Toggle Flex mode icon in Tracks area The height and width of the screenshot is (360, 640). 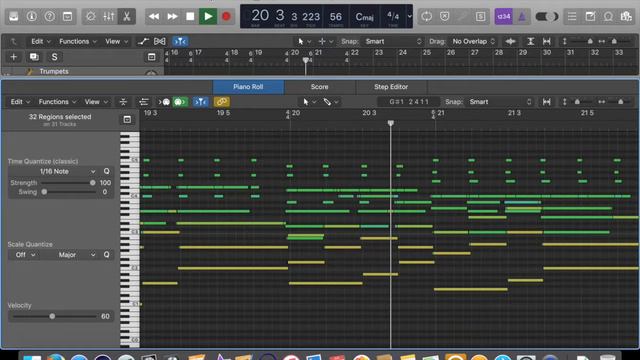coord(160,41)
